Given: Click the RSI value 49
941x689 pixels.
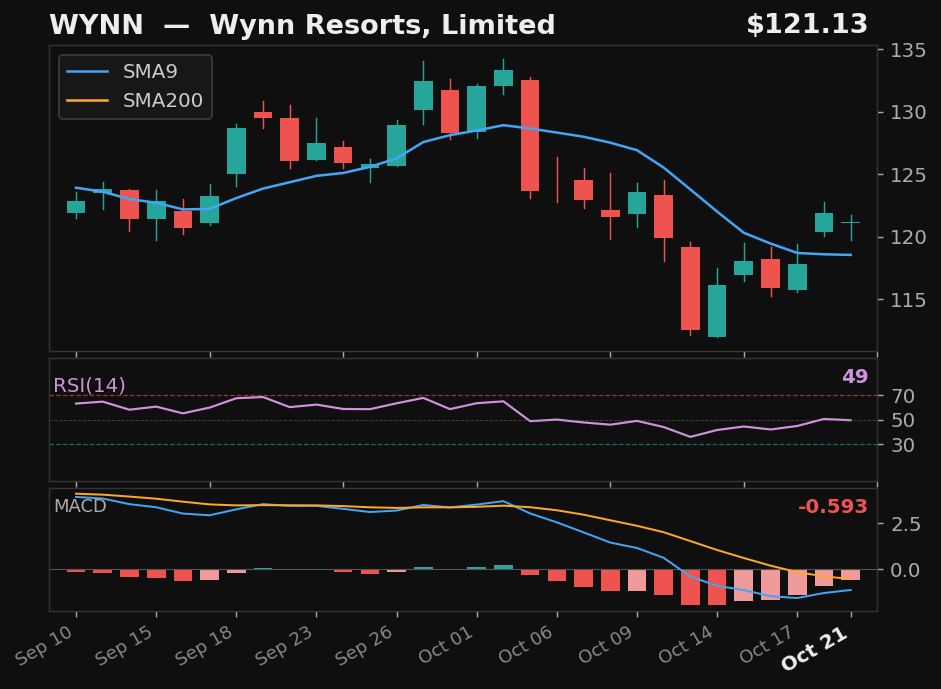Looking at the screenshot, I should (855, 376).
